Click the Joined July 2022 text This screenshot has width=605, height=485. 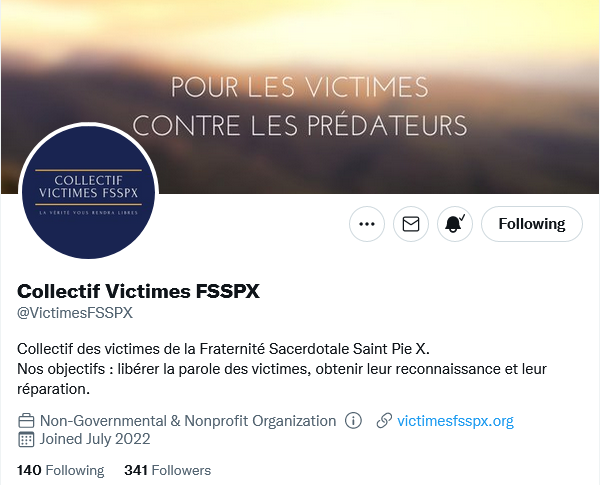pyautogui.click(x=95, y=439)
